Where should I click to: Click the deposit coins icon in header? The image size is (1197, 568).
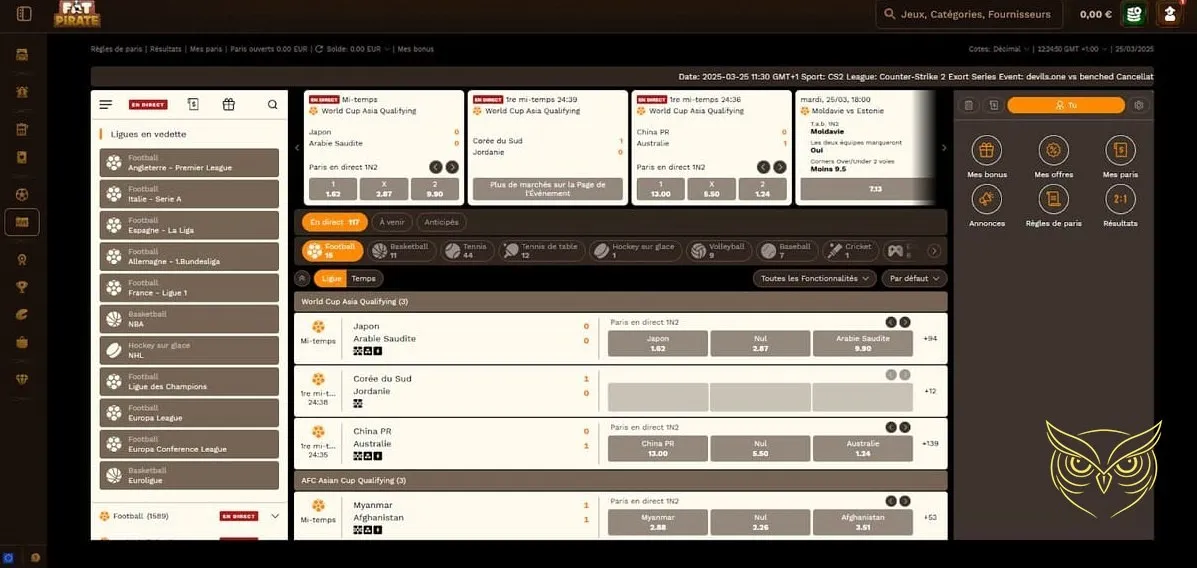coord(1134,14)
